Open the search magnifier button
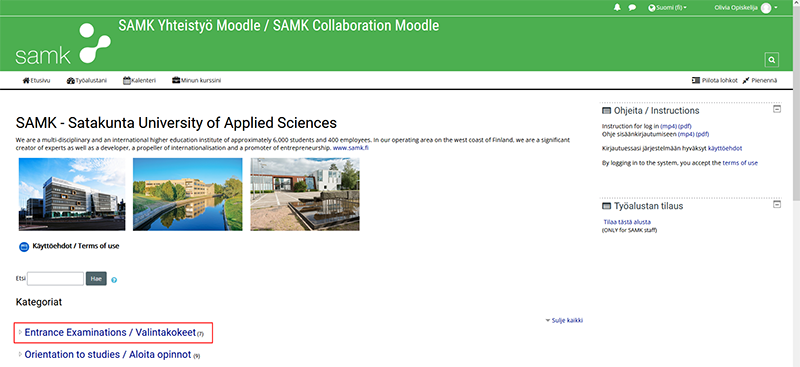 click(x=771, y=60)
